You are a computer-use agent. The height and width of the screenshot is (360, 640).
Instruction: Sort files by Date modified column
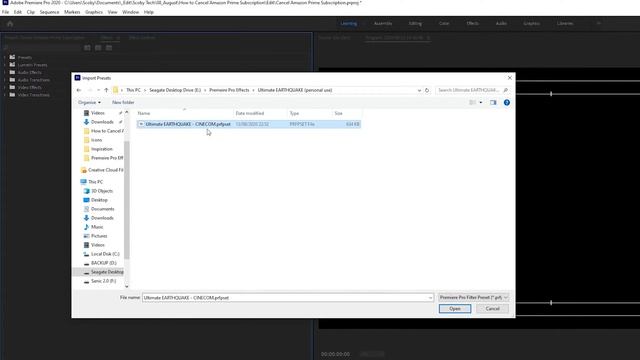click(250, 113)
